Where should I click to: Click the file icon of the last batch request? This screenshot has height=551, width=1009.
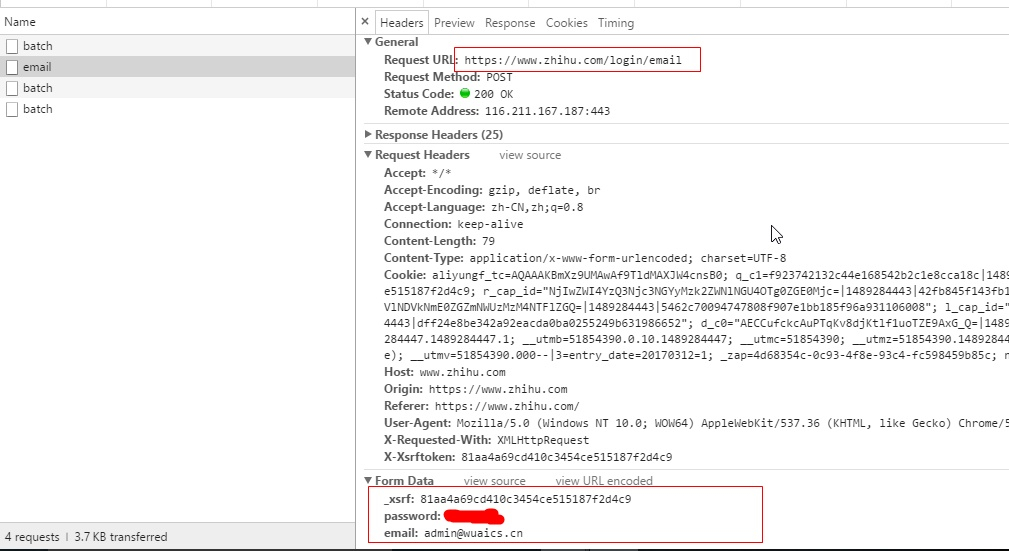click(x=12, y=109)
